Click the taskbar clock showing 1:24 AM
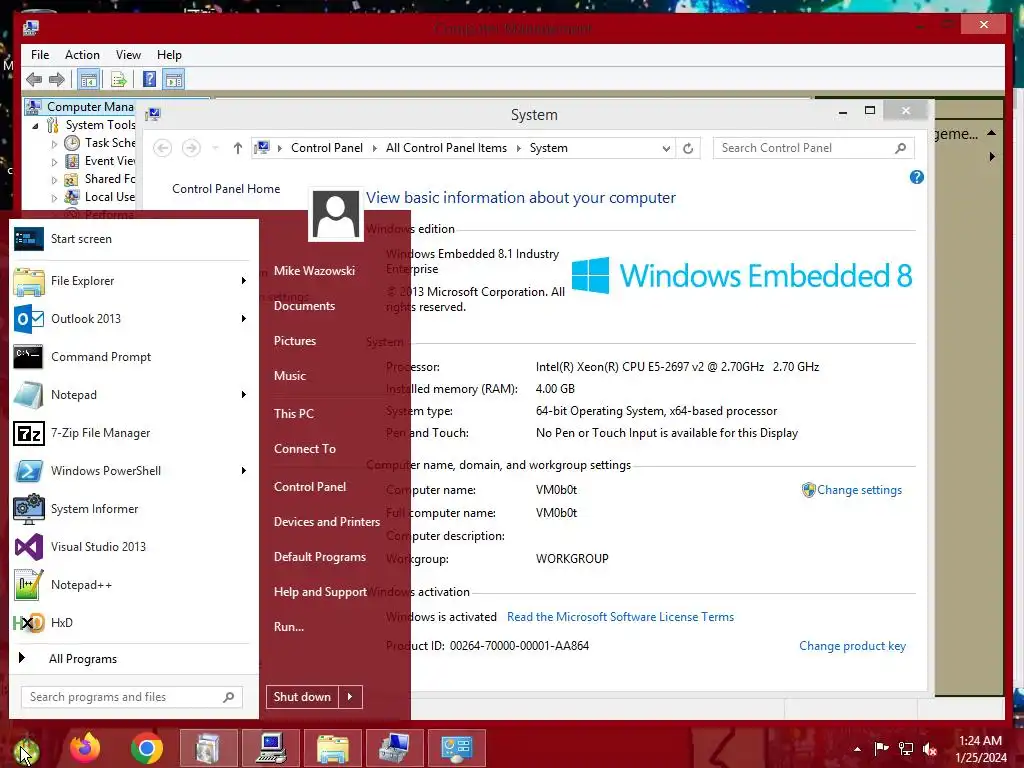The width and height of the screenshot is (1024, 768). coord(980,741)
